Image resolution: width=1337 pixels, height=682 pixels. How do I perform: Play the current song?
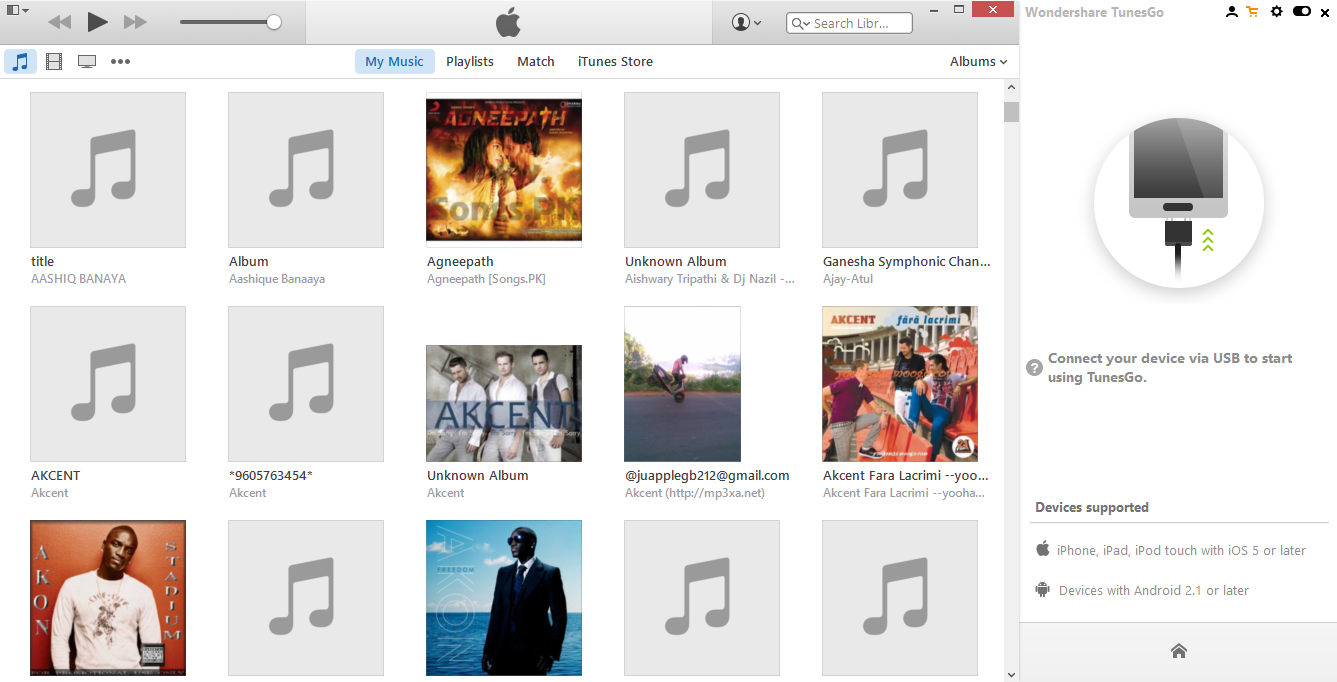click(97, 22)
